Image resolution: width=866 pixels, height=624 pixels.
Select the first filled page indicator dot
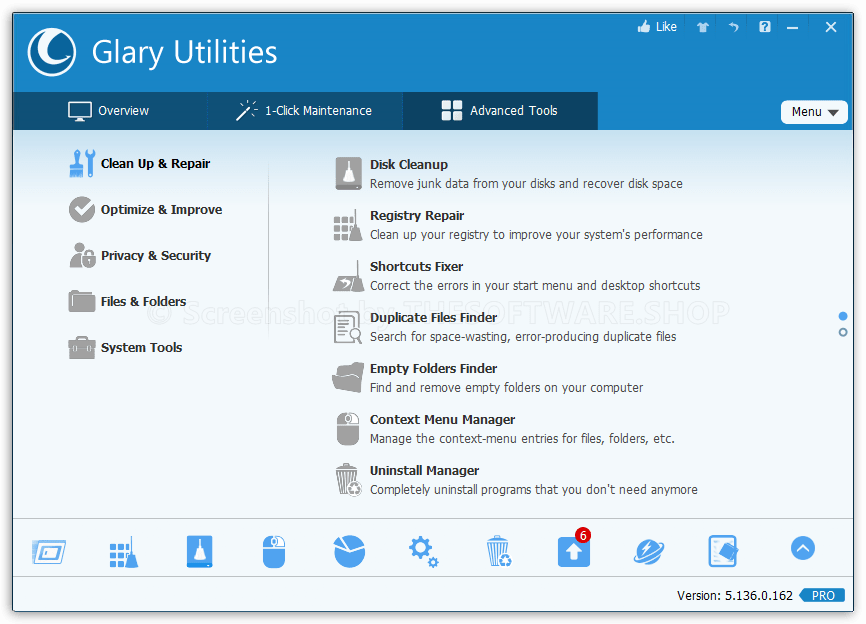(x=843, y=316)
